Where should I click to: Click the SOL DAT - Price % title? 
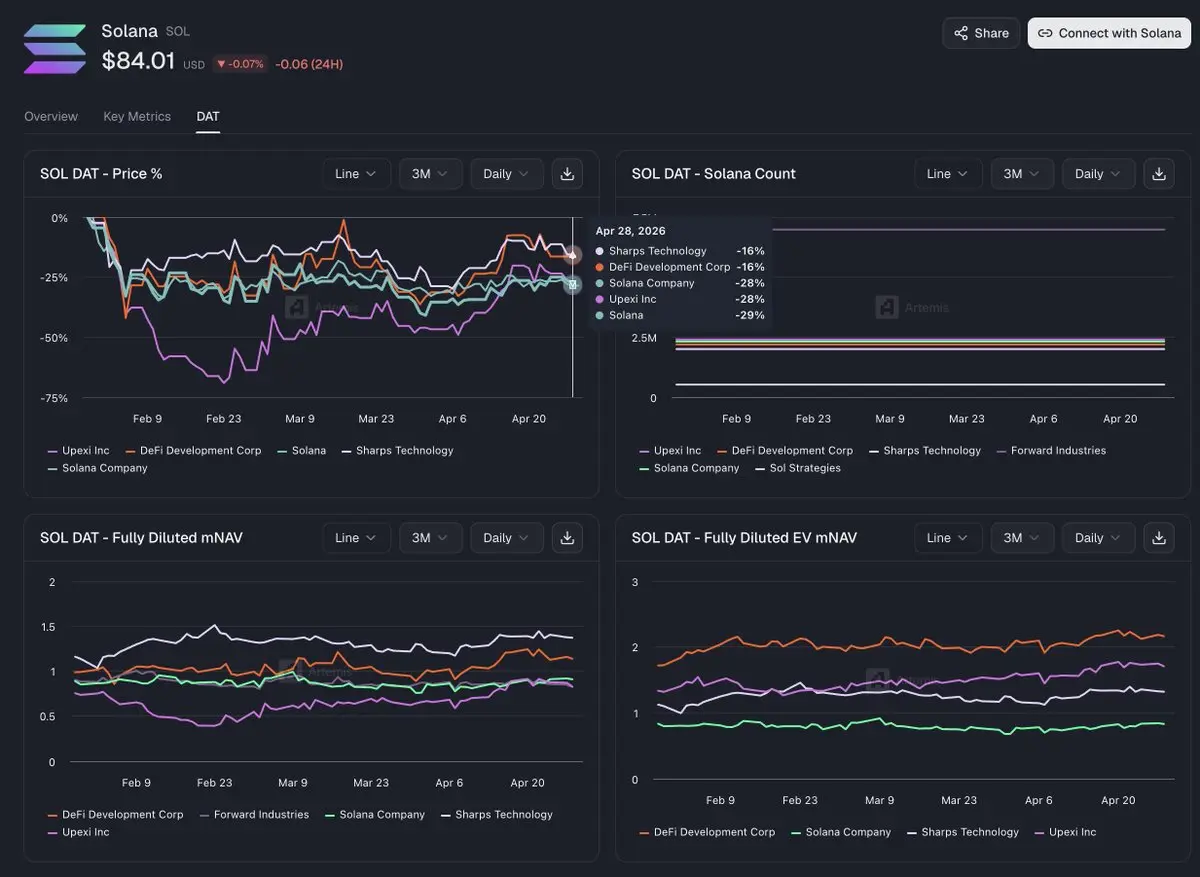click(101, 174)
